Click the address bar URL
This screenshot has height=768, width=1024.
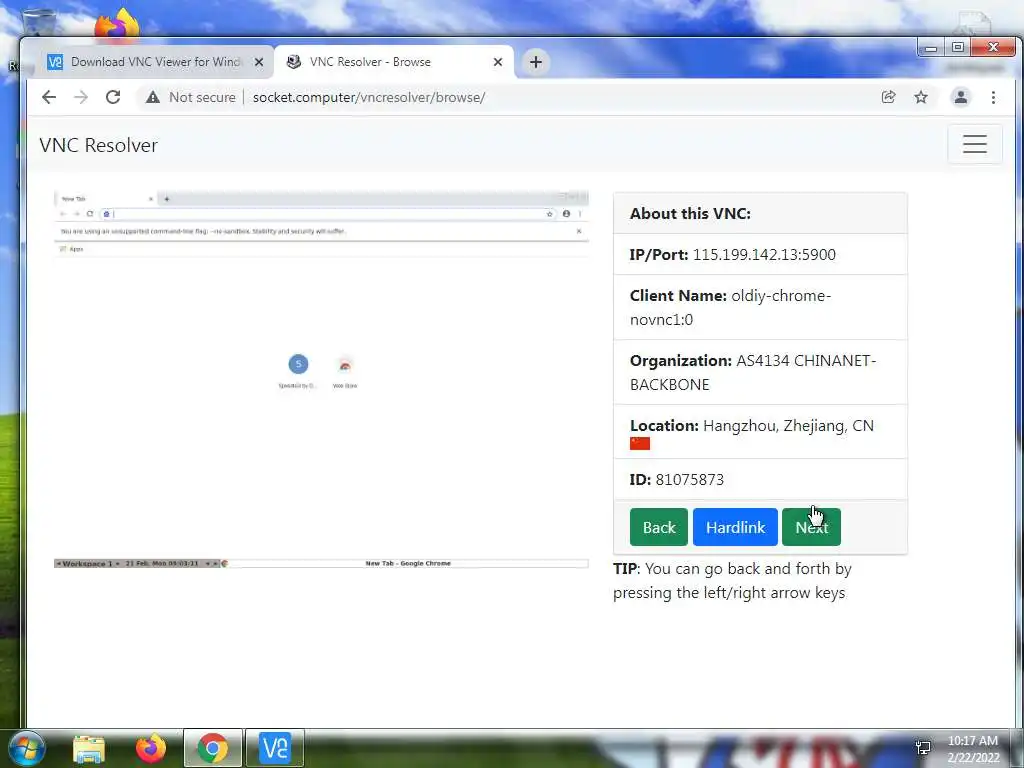[369, 97]
